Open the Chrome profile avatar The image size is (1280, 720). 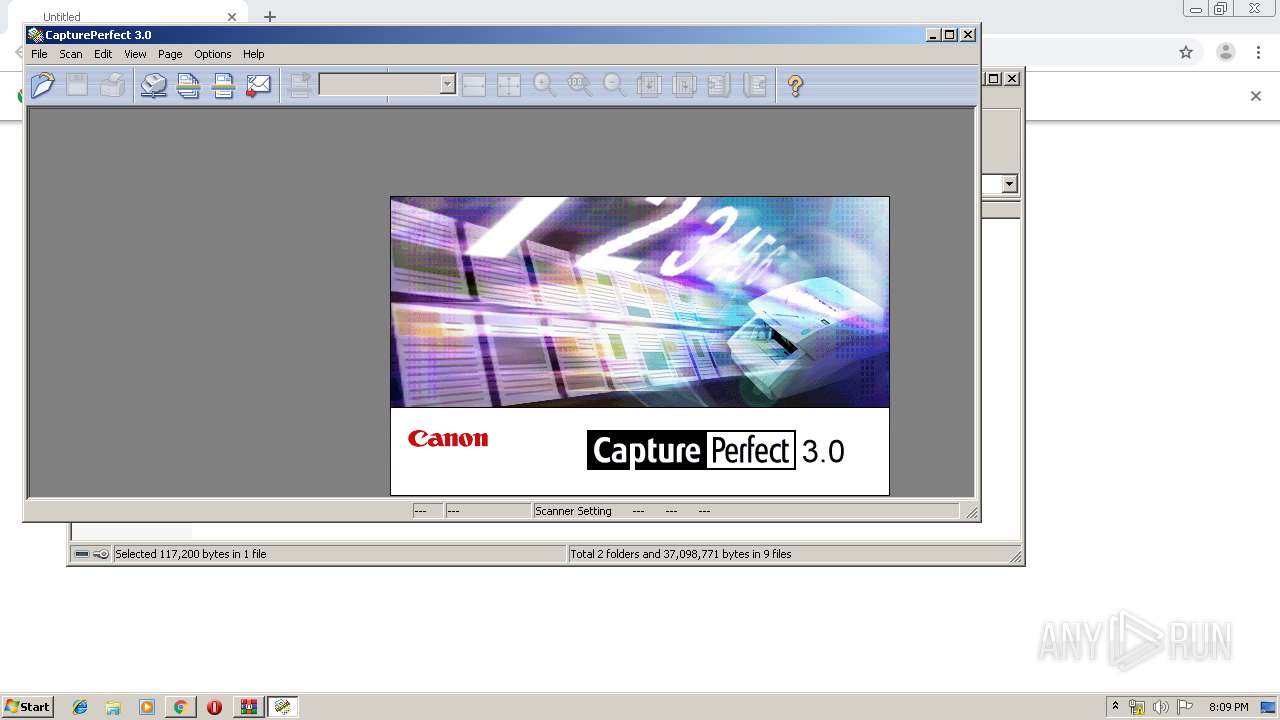point(1226,52)
